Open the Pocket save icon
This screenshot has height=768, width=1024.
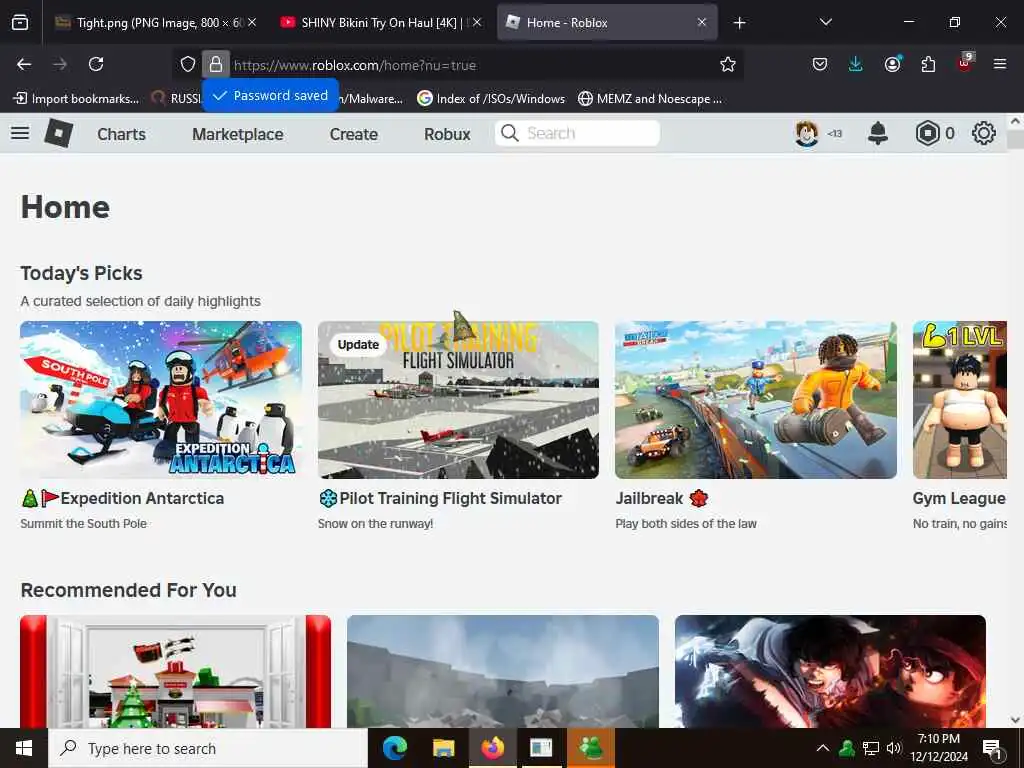point(820,64)
